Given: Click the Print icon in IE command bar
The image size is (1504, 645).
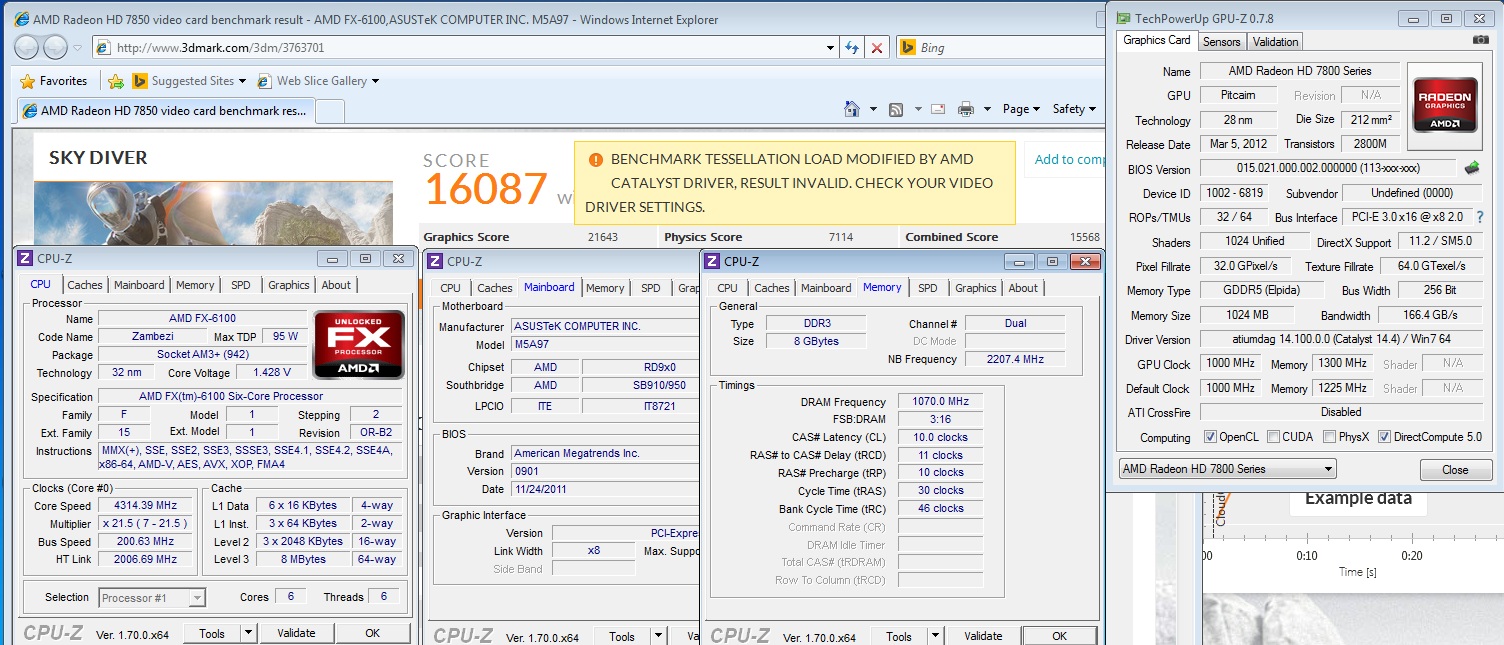Looking at the screenshot, I should pyautogui.click(x=966, y=109).
